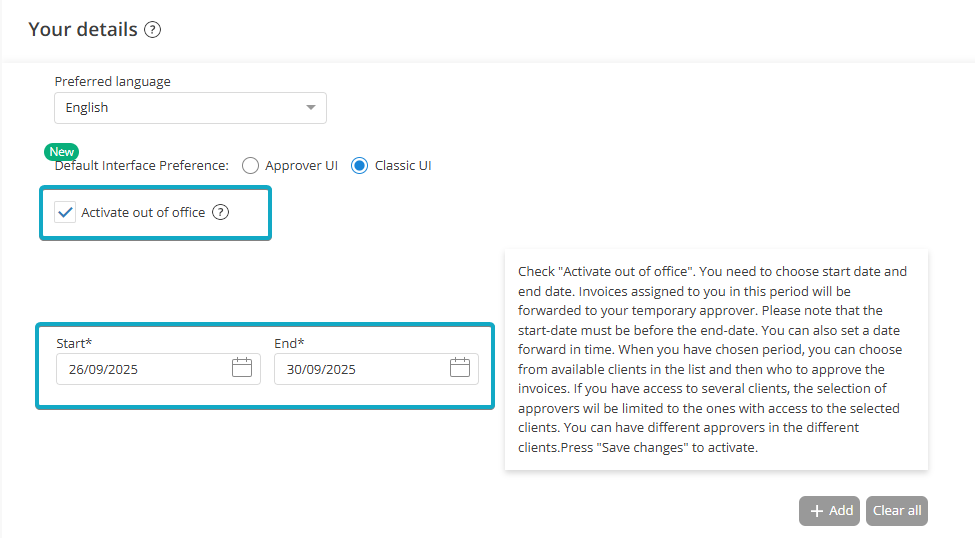The image size is (975, 538).
Task: Select the Classic UI radio button
Action: coord(360,165)
